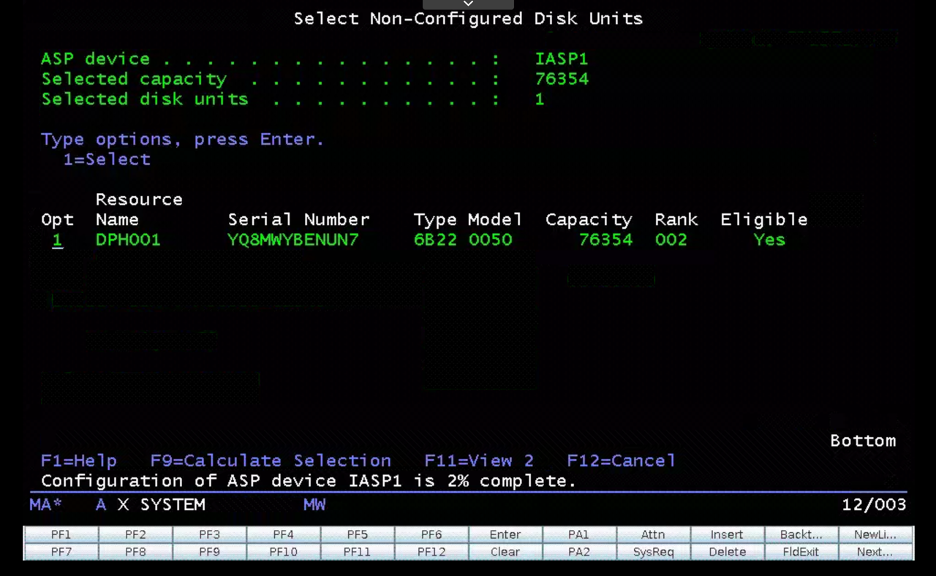Viewport: 936px width, 576px height.
Task: Click the Capacity column header
Action: click(589, 220)
